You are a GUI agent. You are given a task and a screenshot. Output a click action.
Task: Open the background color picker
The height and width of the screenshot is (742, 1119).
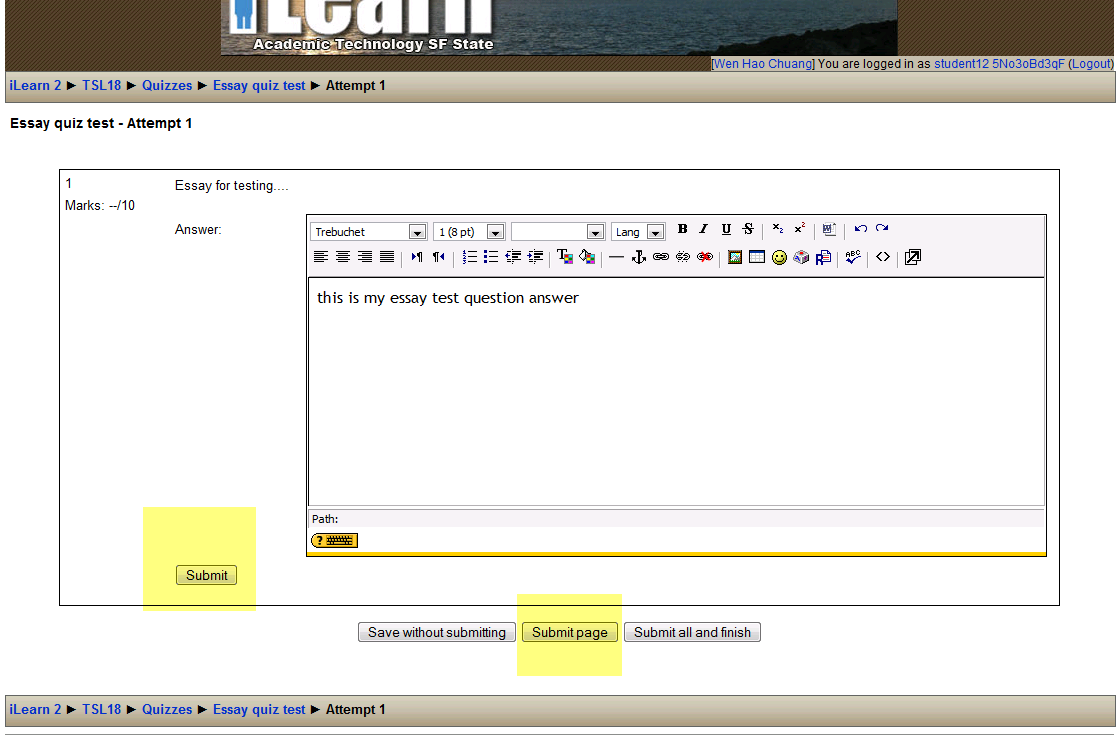pos(587,257)
